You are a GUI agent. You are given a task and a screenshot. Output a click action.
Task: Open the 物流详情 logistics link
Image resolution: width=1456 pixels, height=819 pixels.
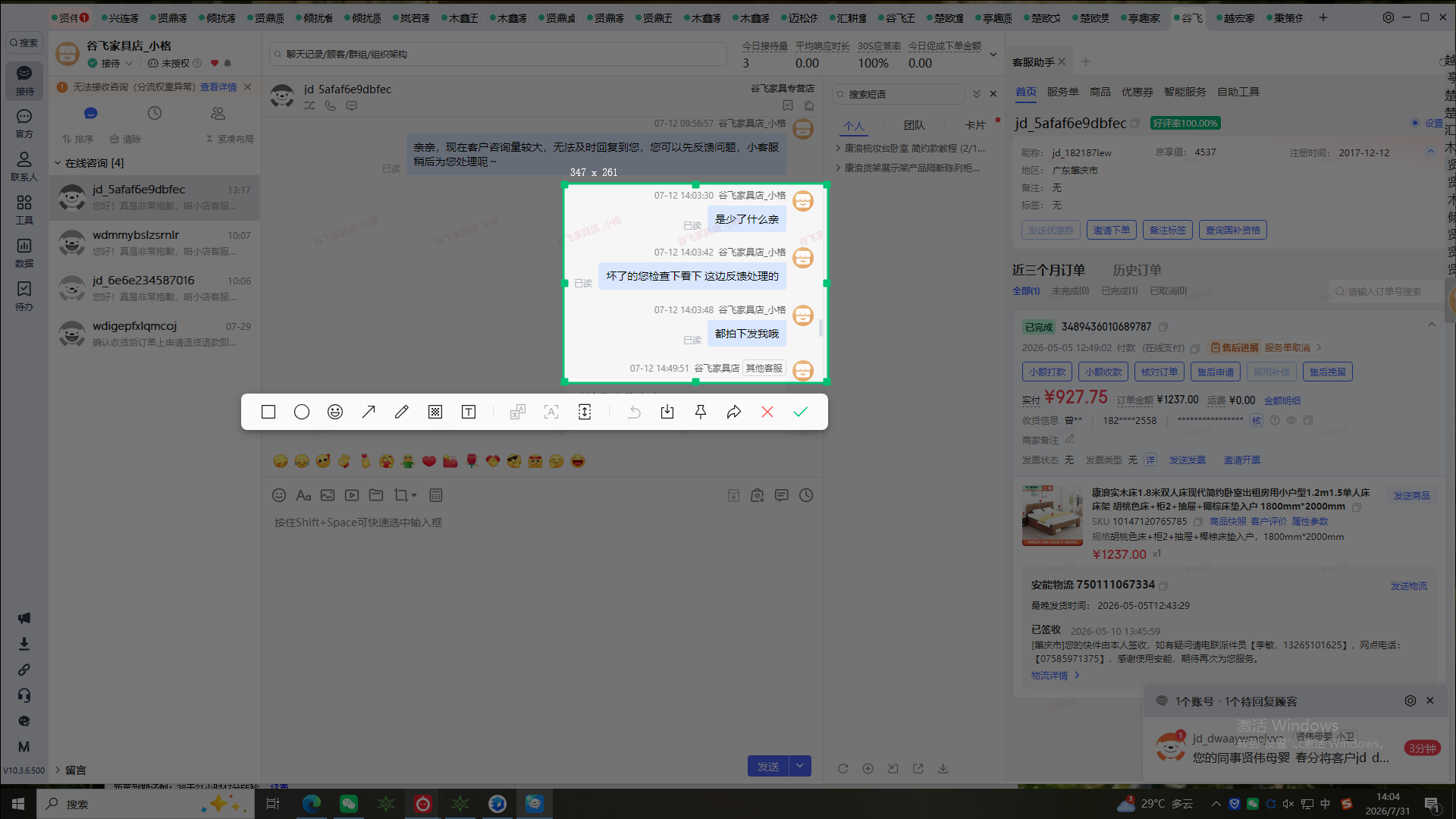point(1055,675)
